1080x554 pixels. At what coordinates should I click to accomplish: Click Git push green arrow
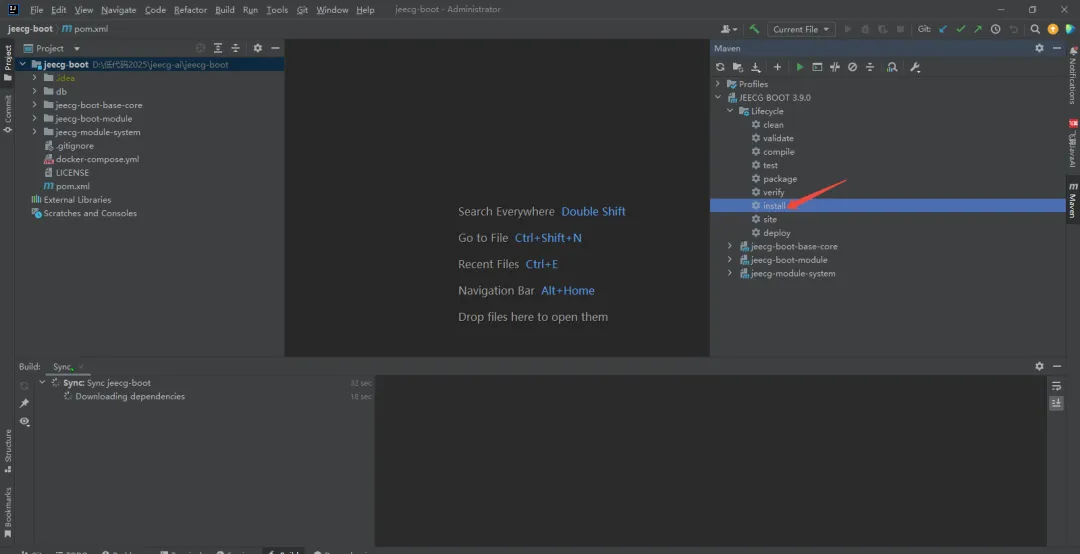(x=978, y=29)
